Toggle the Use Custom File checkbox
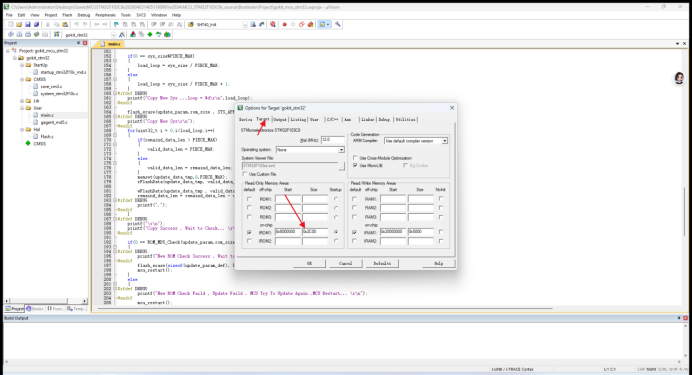Viewport: 693px width, 375px height. click(245, 174)
